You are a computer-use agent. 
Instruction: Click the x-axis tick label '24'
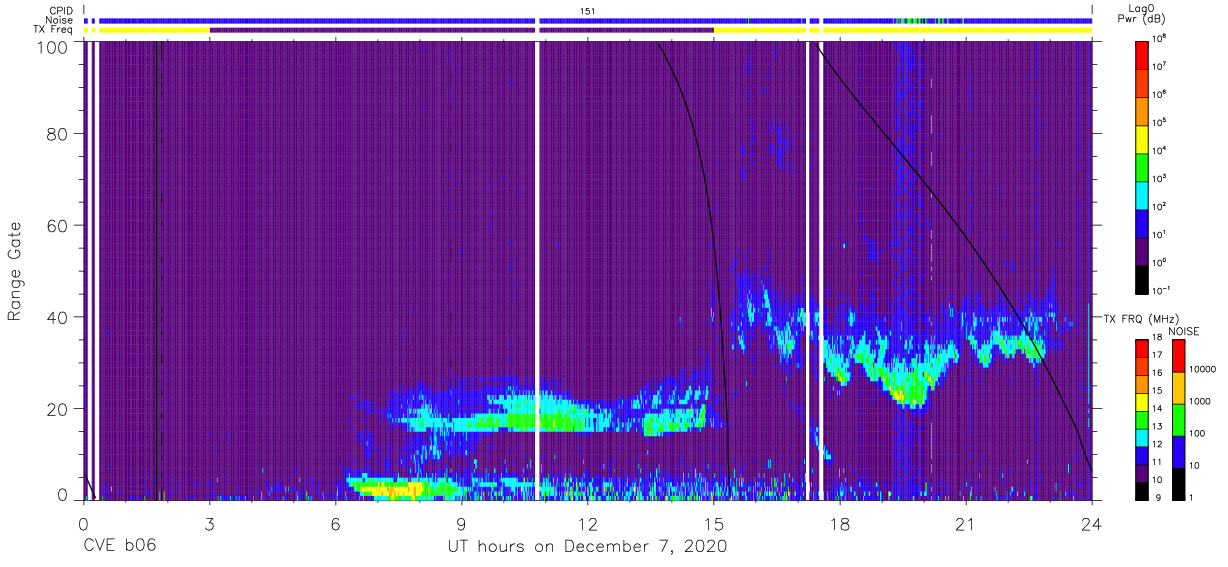click(x=1092, y=524)
